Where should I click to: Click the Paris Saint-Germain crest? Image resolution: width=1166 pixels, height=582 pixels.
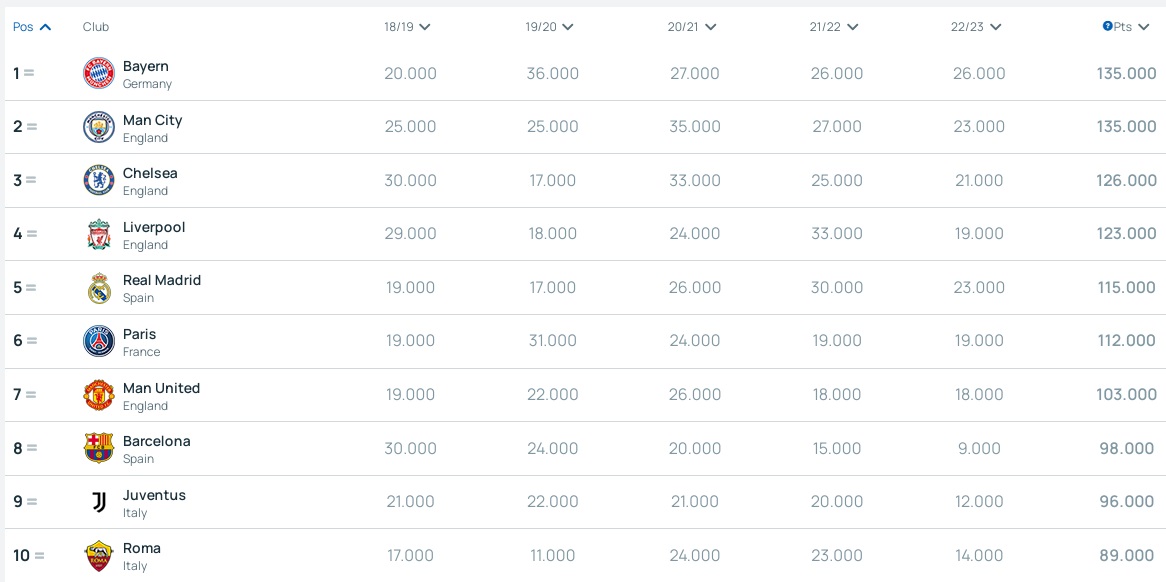click(x=99, y=341)
